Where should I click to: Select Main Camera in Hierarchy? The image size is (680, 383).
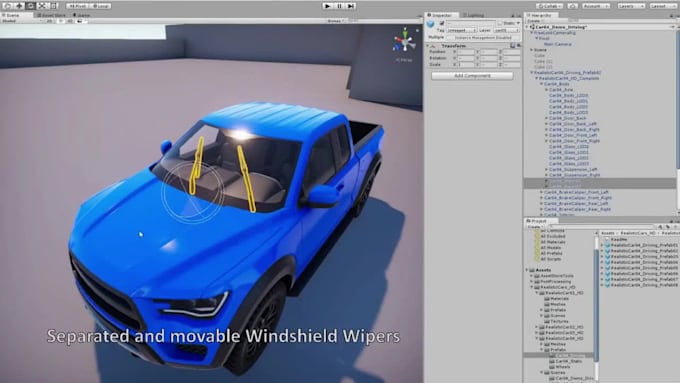coord(558,44)
